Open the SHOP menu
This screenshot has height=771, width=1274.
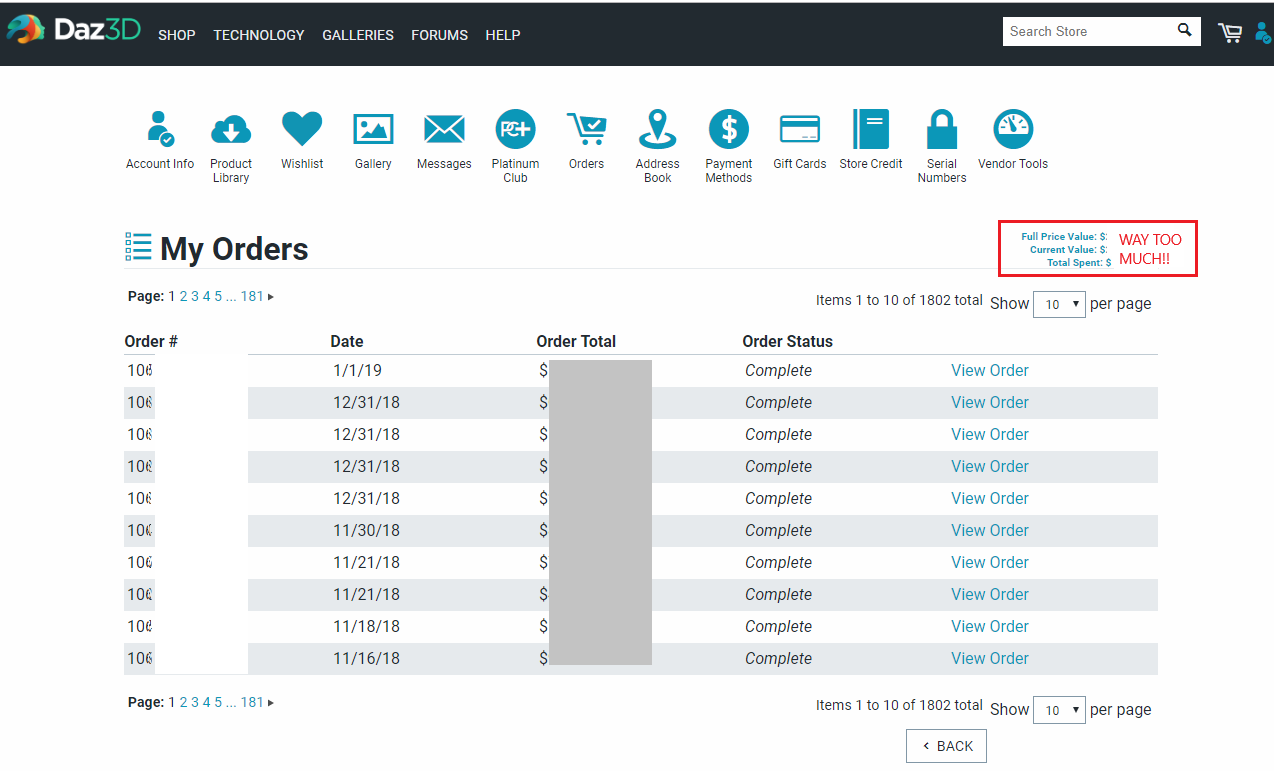point(177,35)
